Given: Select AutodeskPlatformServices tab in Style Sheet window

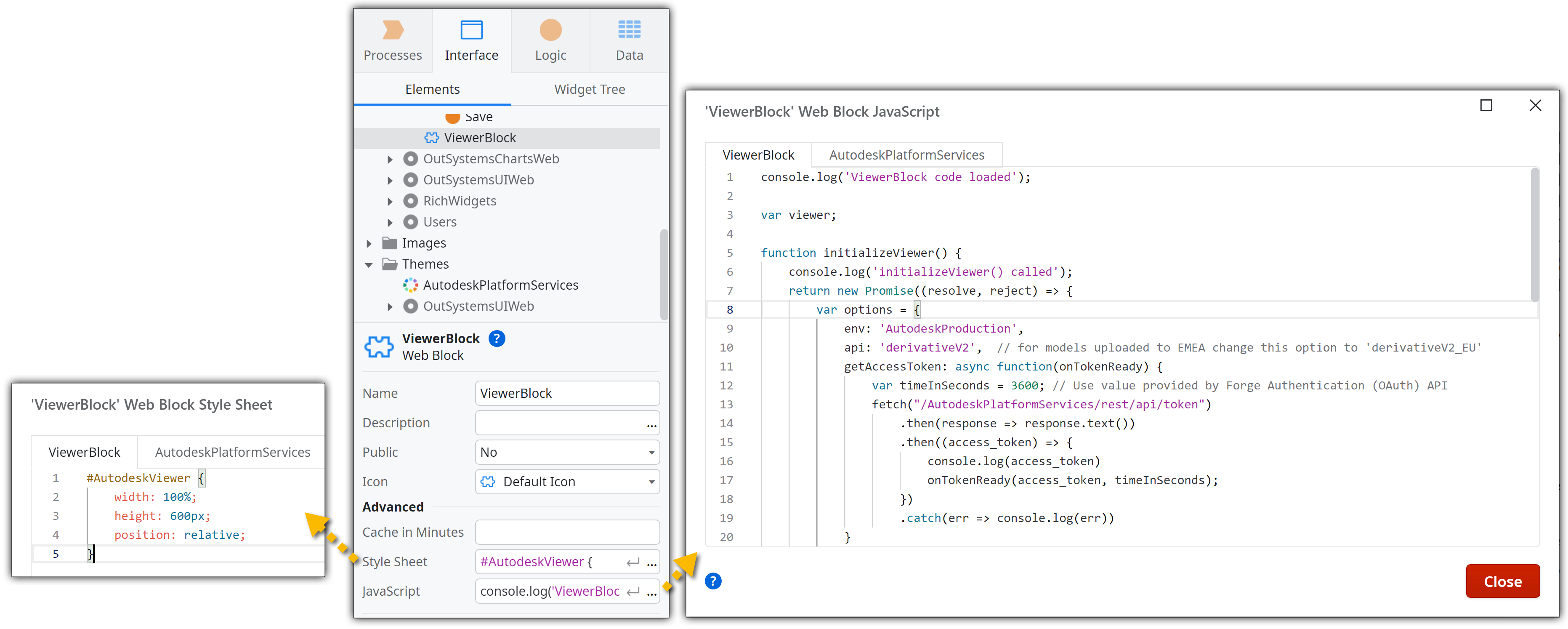Looking at the screenshot, I should point(232,452).
